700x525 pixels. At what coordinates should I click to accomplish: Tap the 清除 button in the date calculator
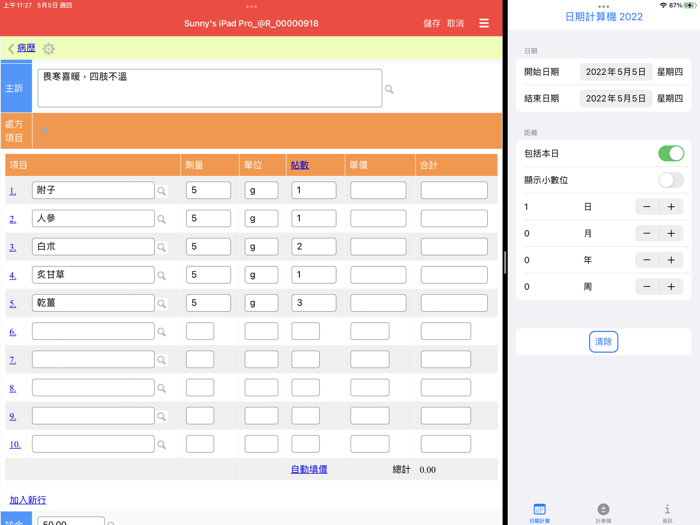click(x=603, y=342)
